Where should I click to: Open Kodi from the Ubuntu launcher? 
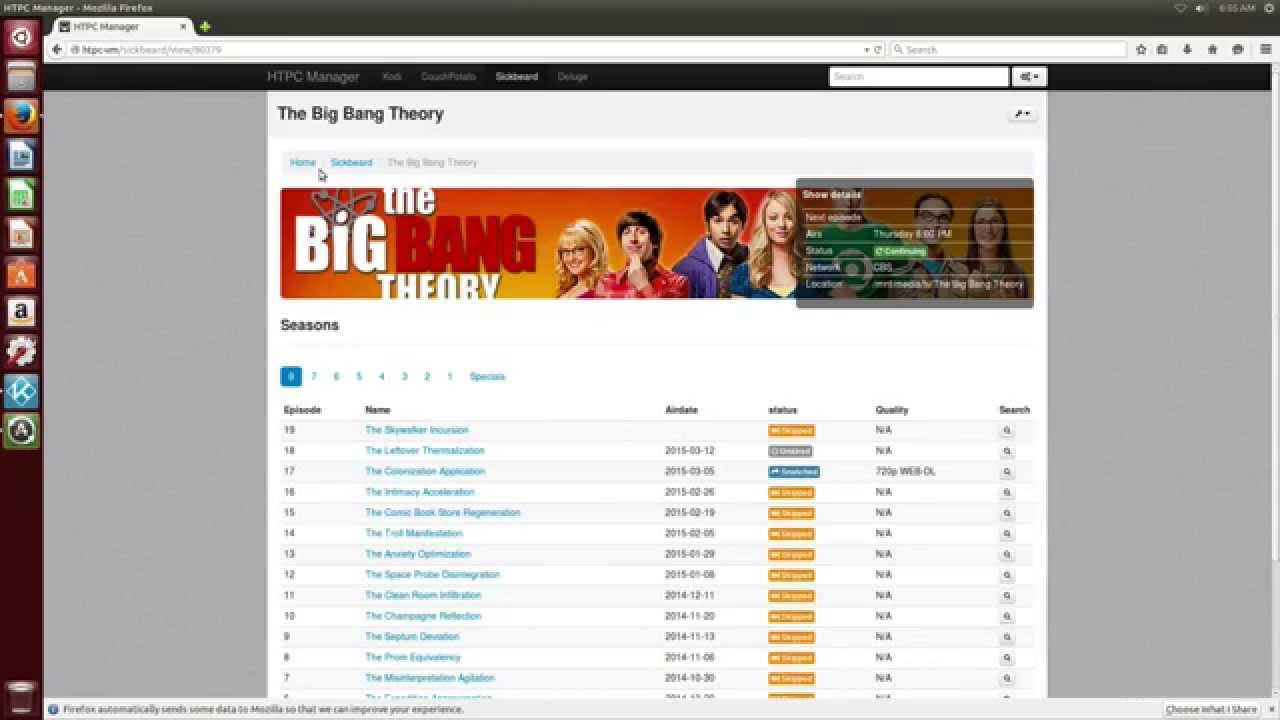coord(21,391)
